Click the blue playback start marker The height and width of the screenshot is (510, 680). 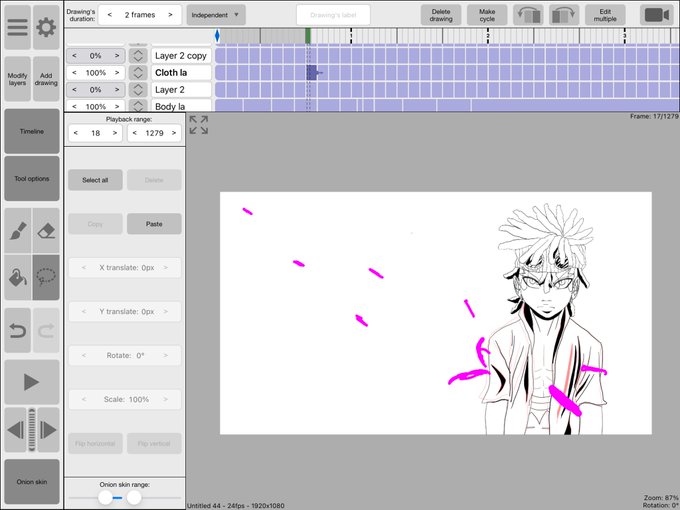(217, 36)
